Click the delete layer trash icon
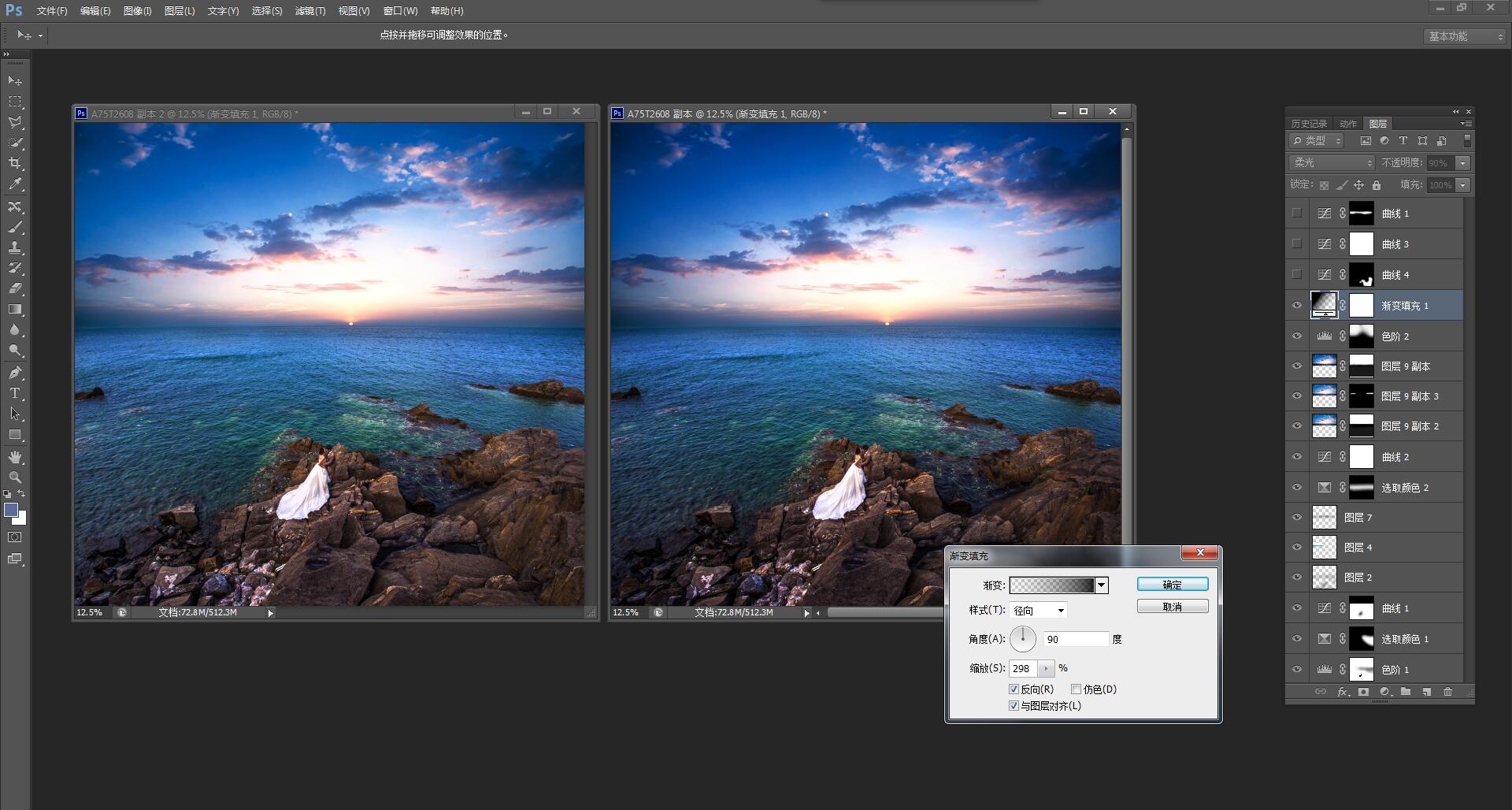 click(1447, 692)
